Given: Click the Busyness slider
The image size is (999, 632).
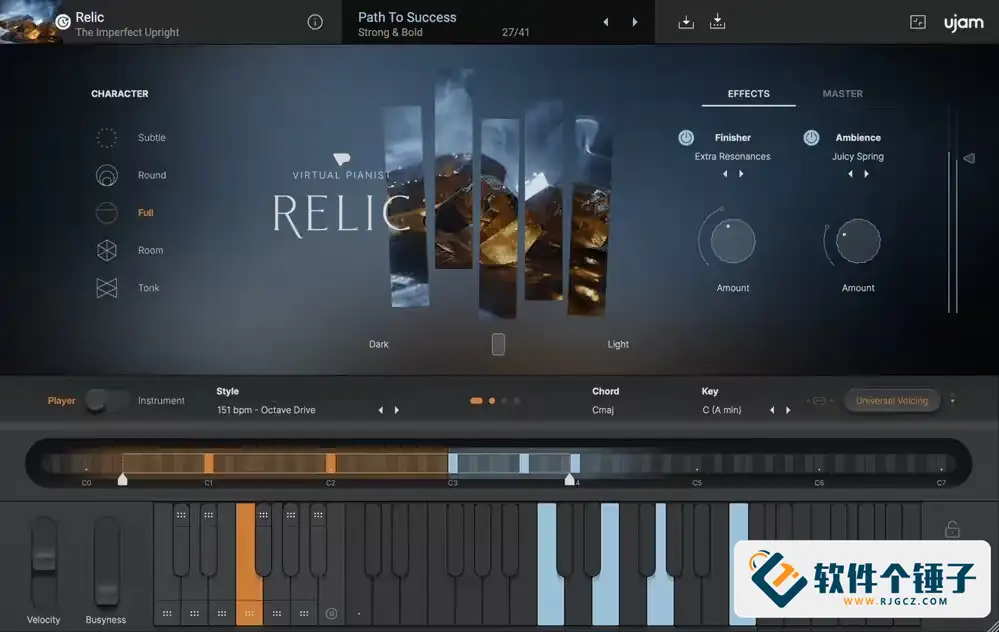Looking at the screenshot, I should tap(106, 562).
